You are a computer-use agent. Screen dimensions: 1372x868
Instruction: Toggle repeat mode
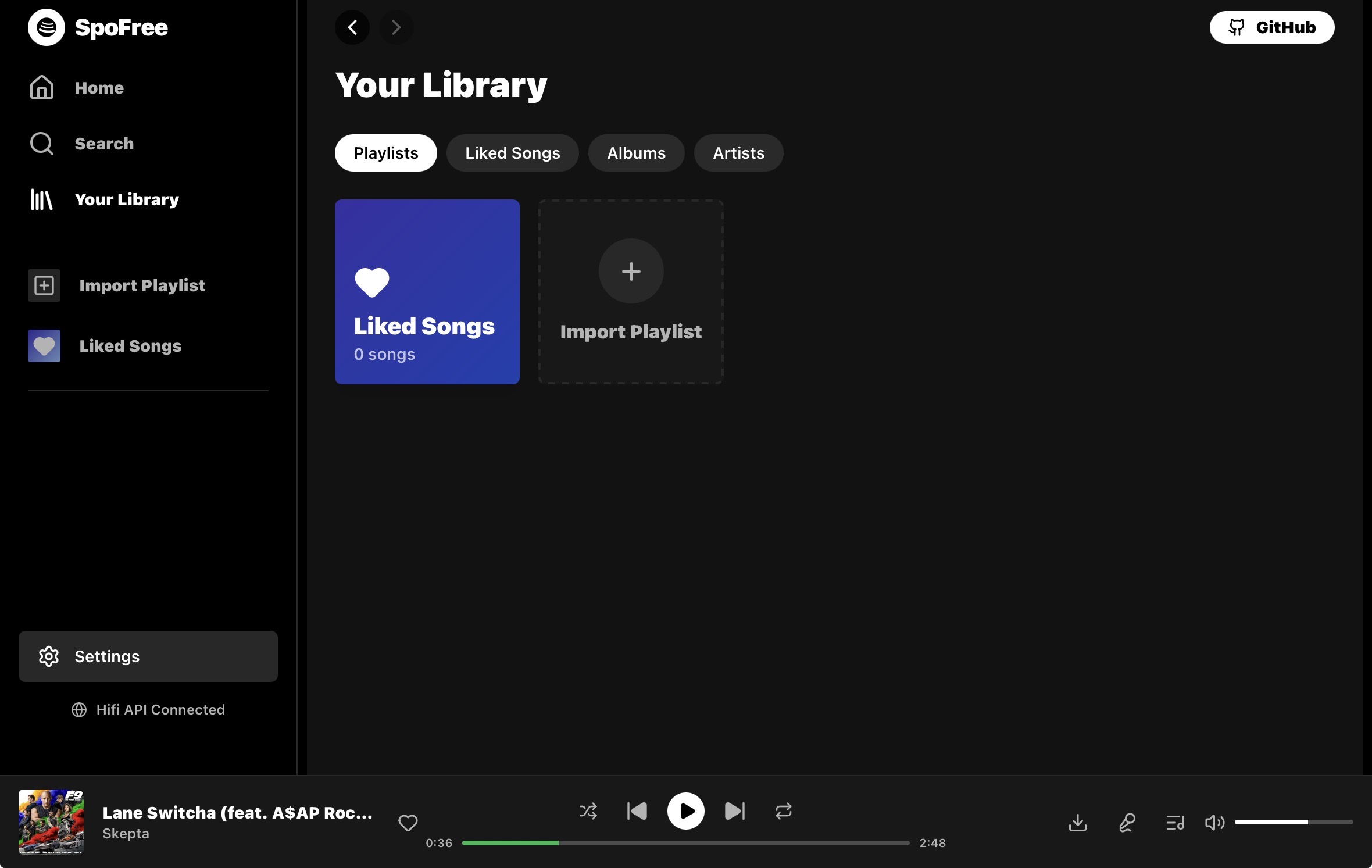pyautogui.click(x=783, y=811)
